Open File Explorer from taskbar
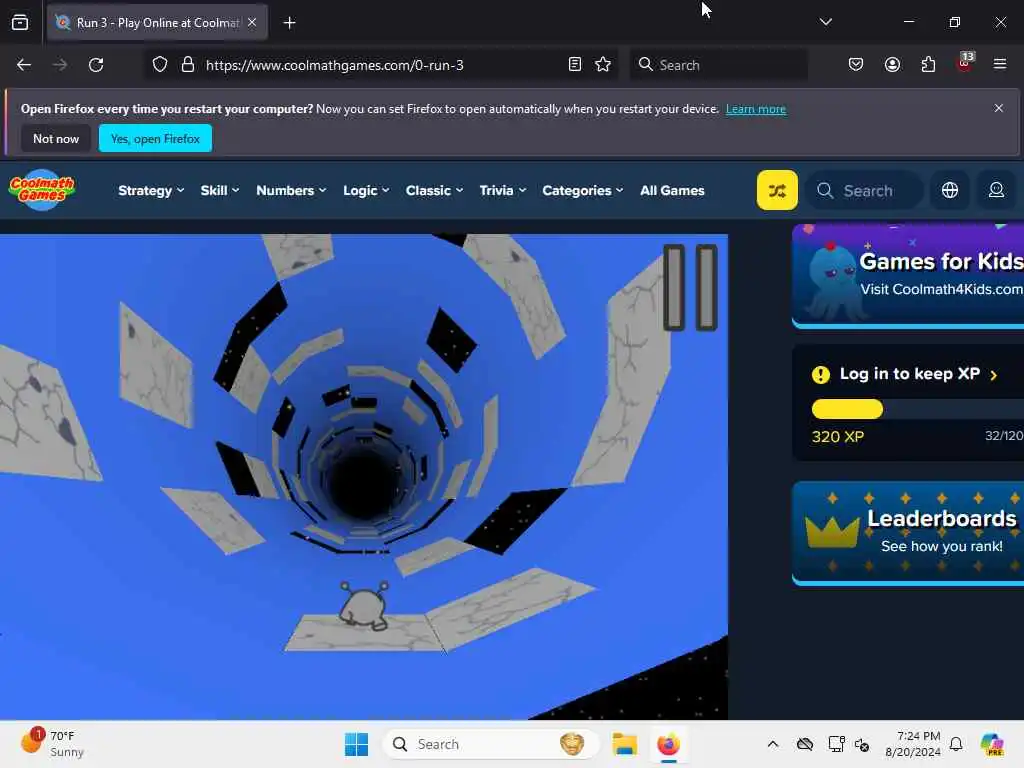This screenshot has width=1024, height=768. (624, 744)
